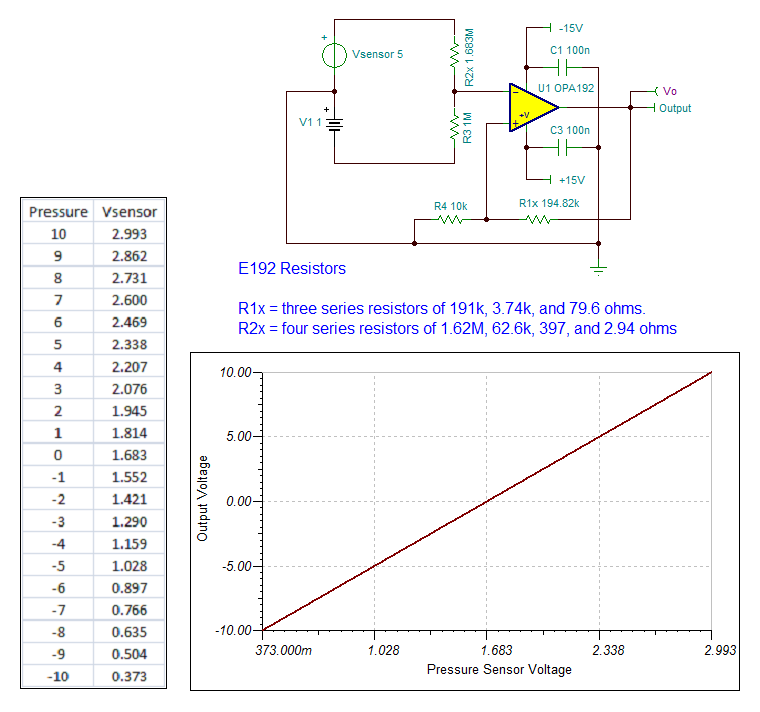Screen dimensions: 760x712
Task: Click the red output voltage trace
Action: (487, 501)
